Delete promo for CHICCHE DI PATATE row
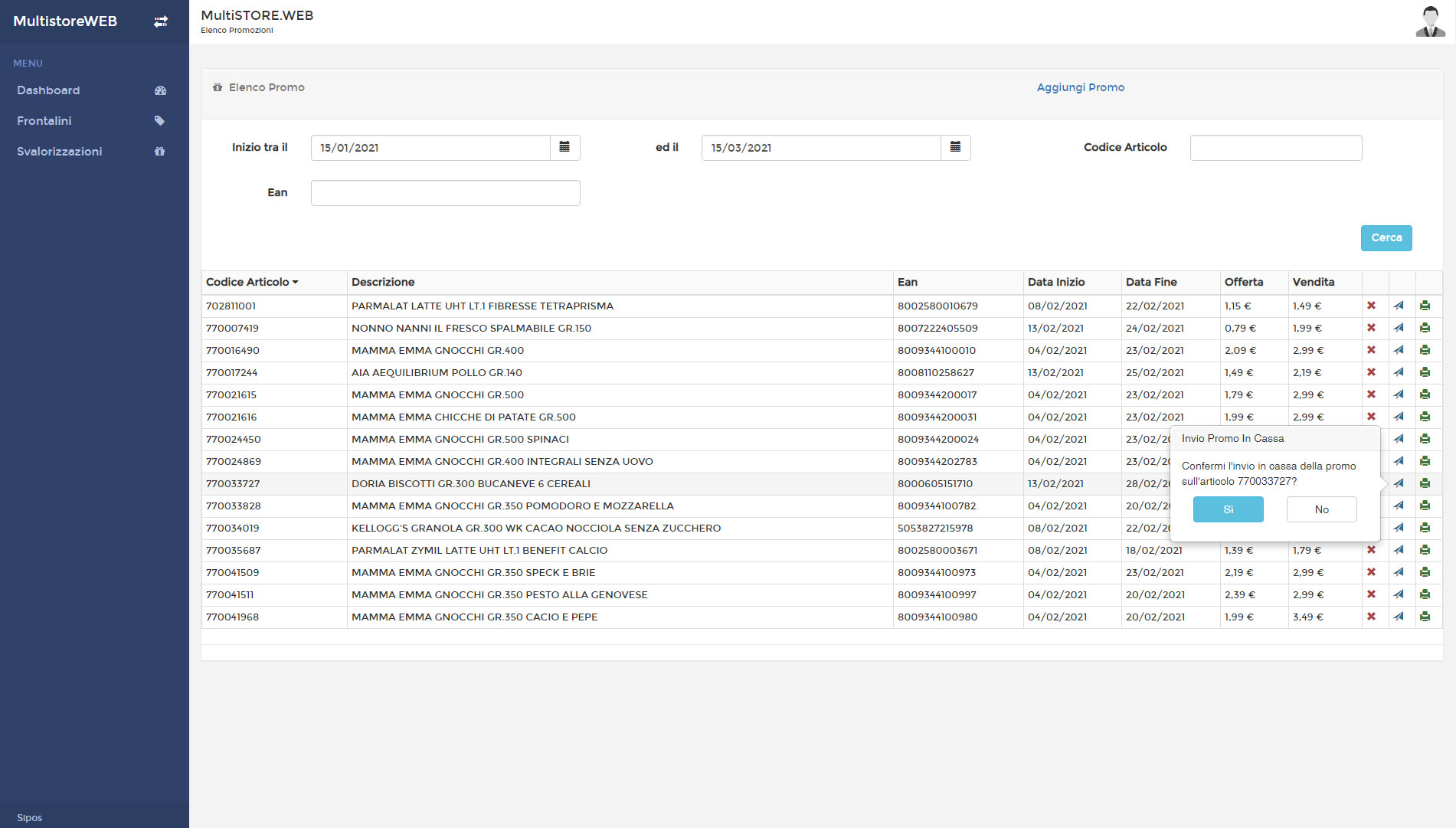This screenshot has width=1456, height=828. coord(1371,417)
